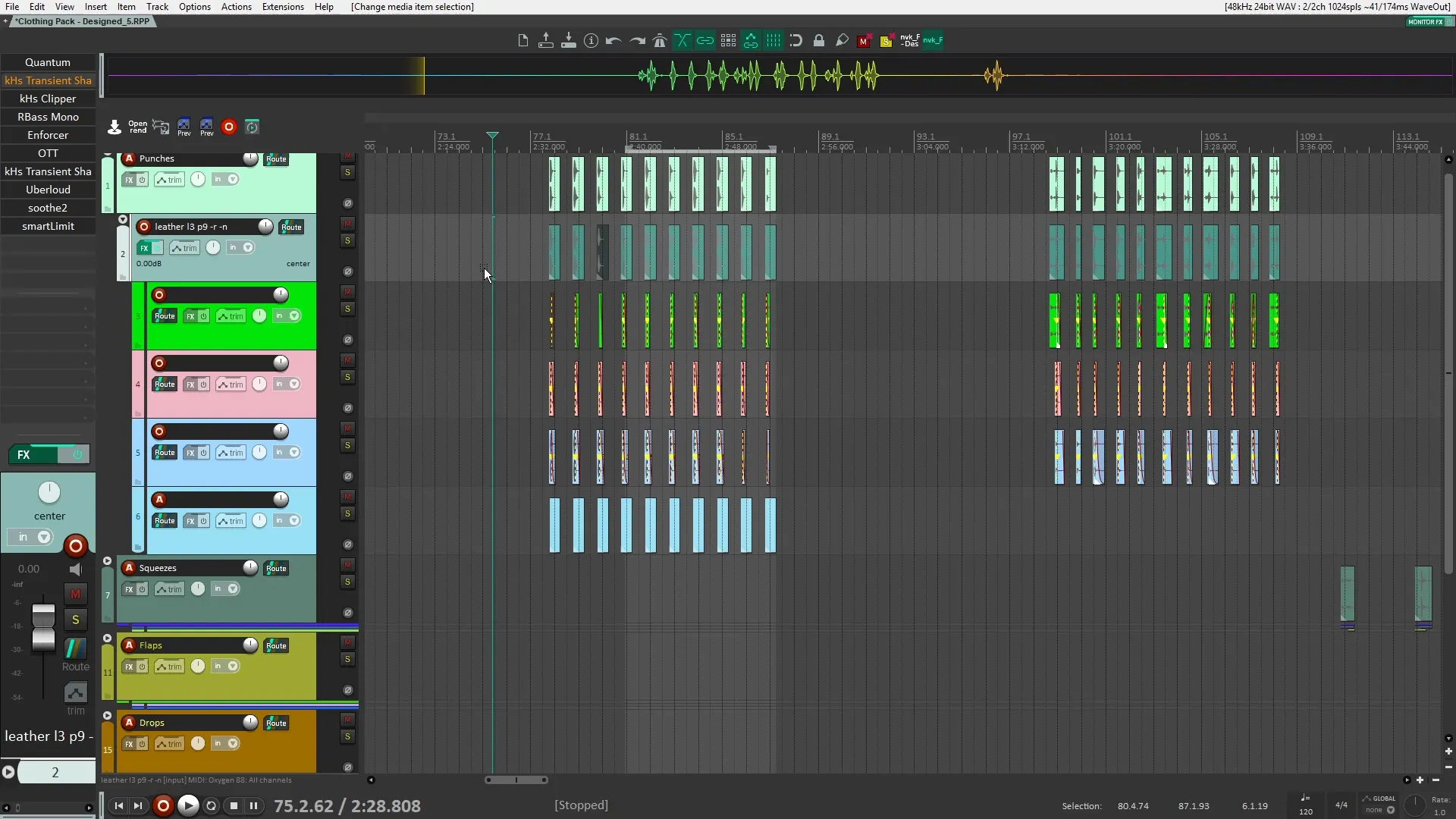Toggle snap magnet icon
This screenshot has height=819, width=1456.
[x=796, y=41]
